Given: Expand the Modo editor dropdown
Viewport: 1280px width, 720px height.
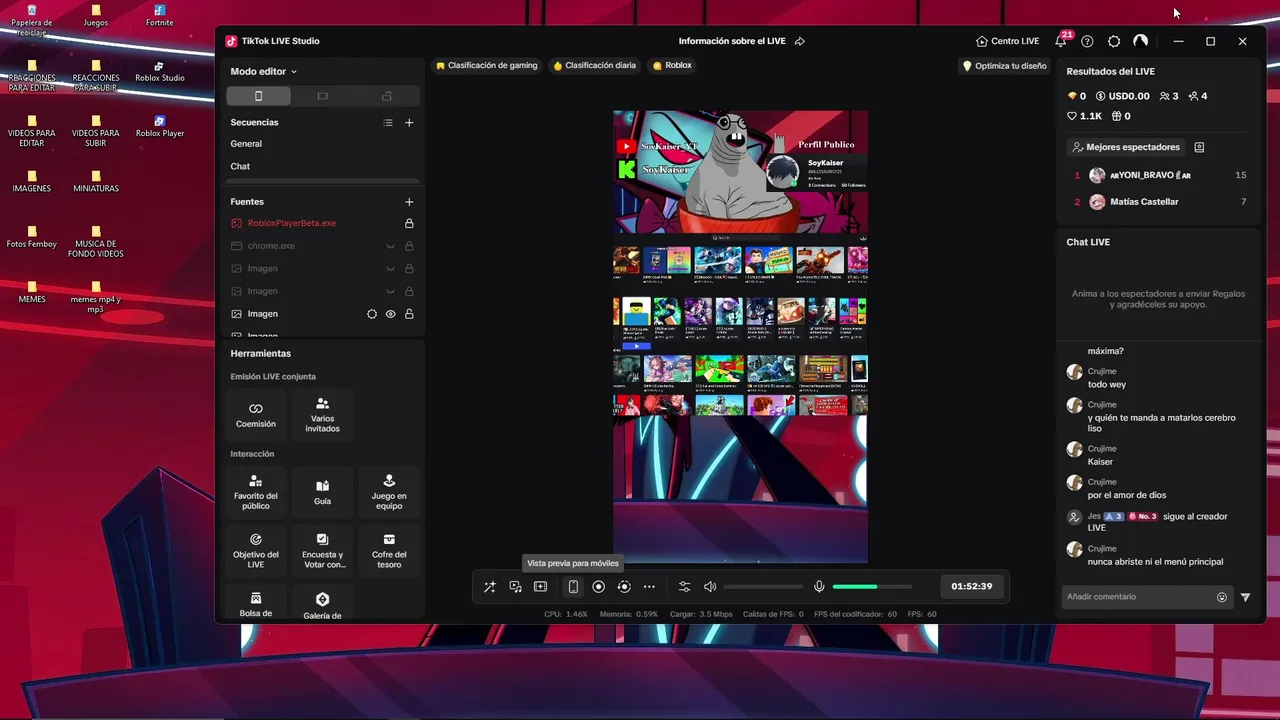Looking at the screenshot, I should pos(263,72).
